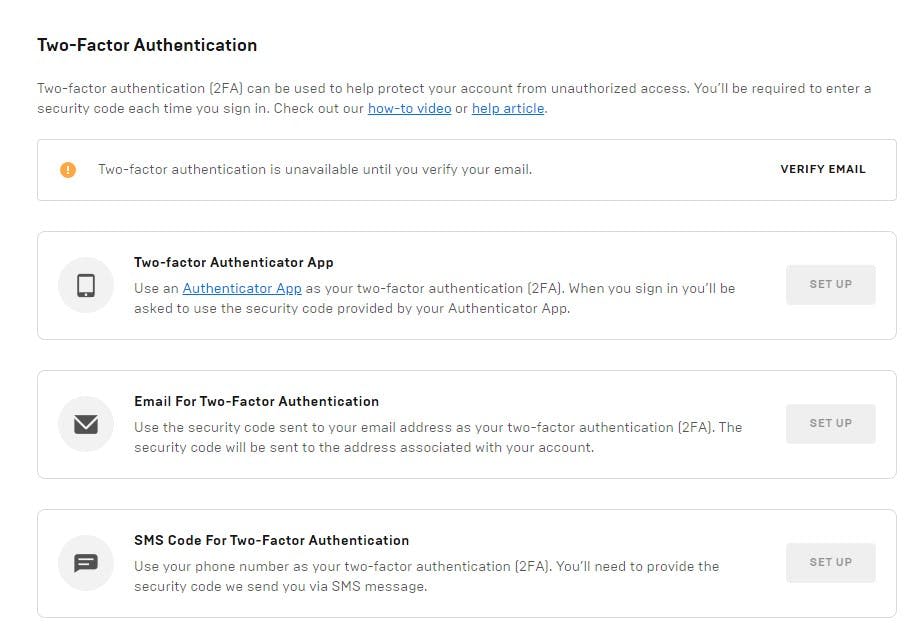
Task: Open the help article link
Action: [x=507, y=108]
